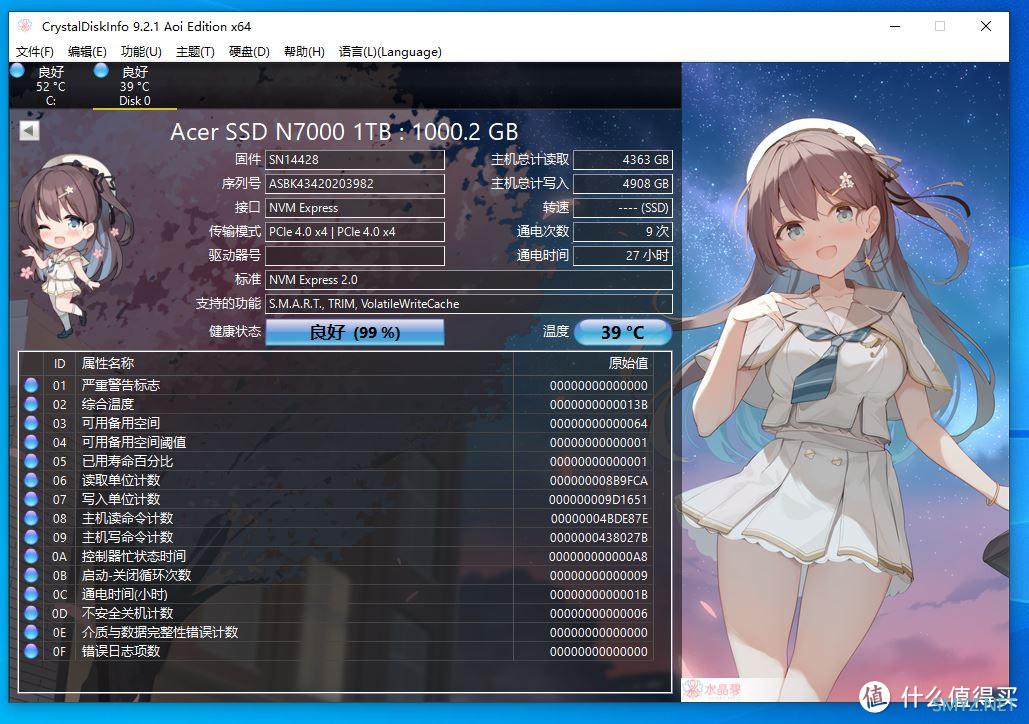Click the status orb for attribute 0F 错误日志项数
1029x724 pixels.
coord(31,651)
